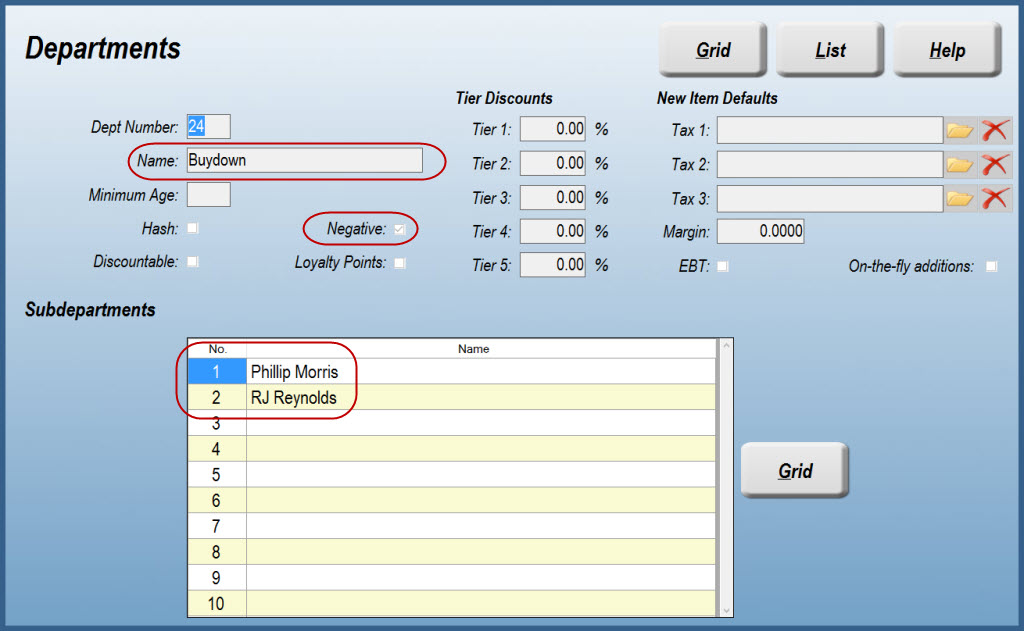The height and width of the screenshot is (631, 1024).
Task: Clear Tax 3 with red X
Action: click(995, 199)
